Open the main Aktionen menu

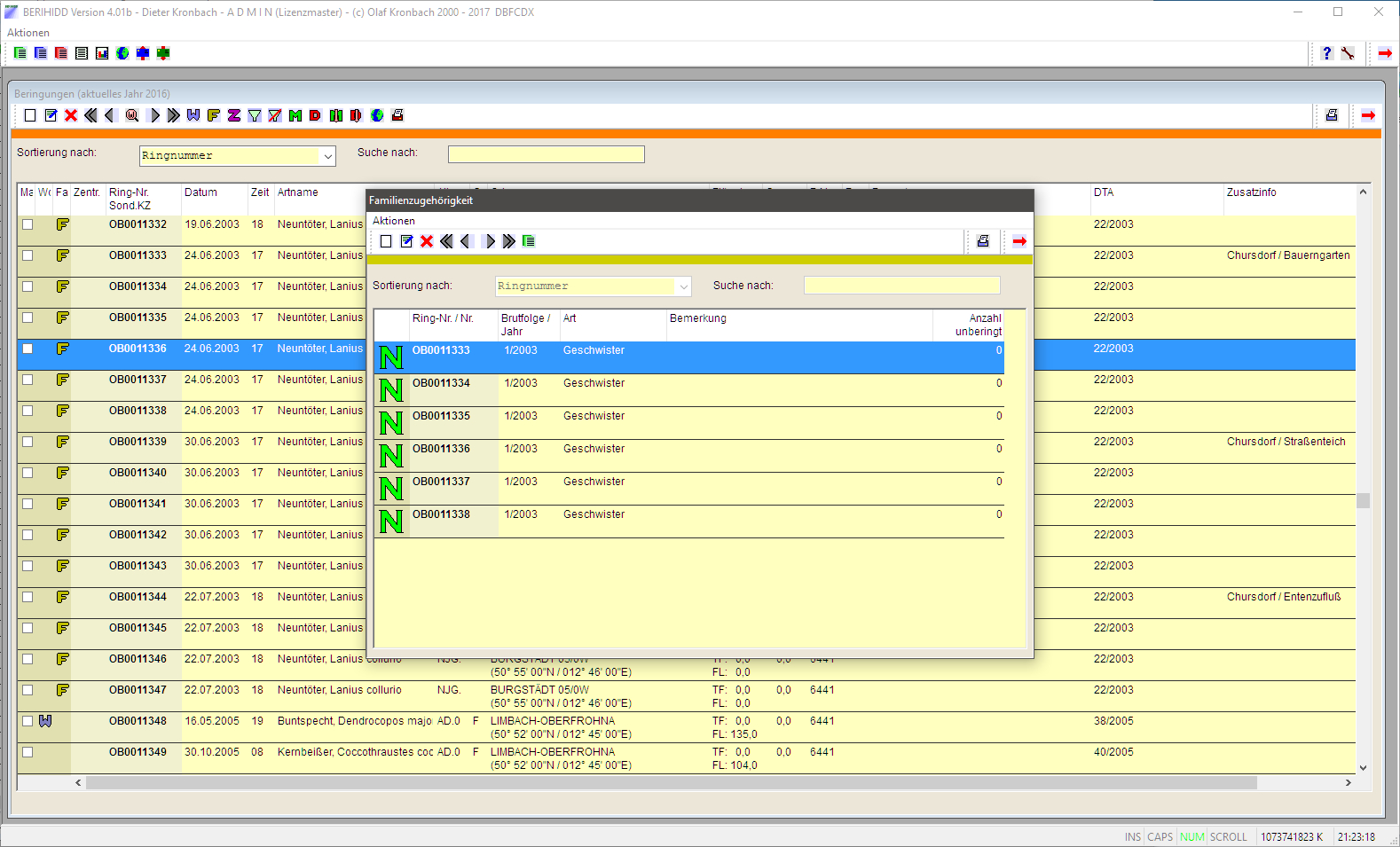[x=28, y=33]
